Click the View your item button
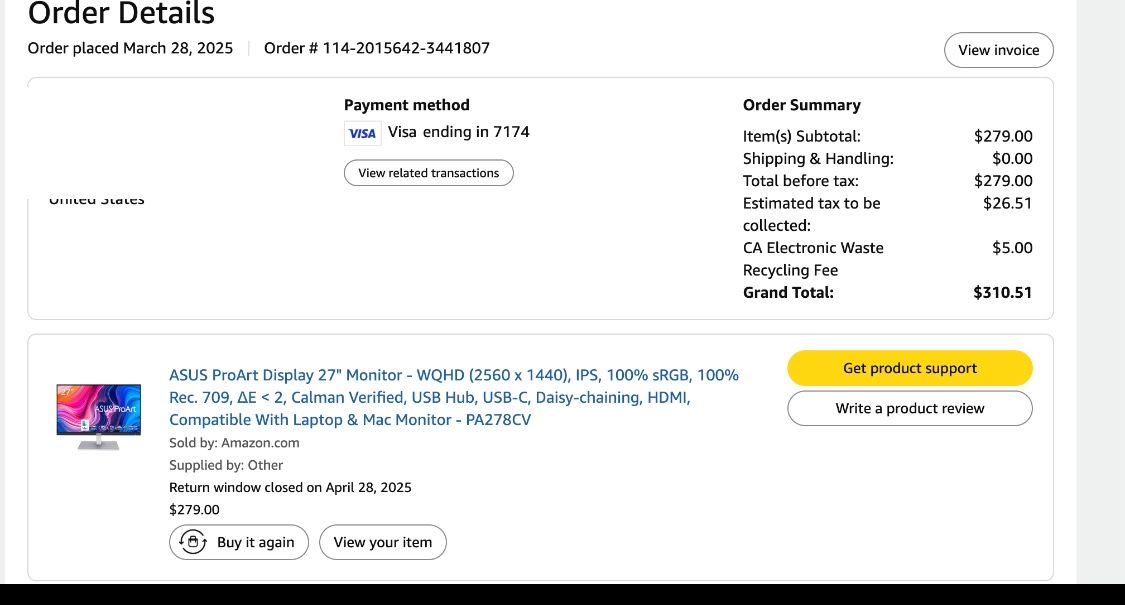Viewport: 1125px width, 605px height. 382,542
